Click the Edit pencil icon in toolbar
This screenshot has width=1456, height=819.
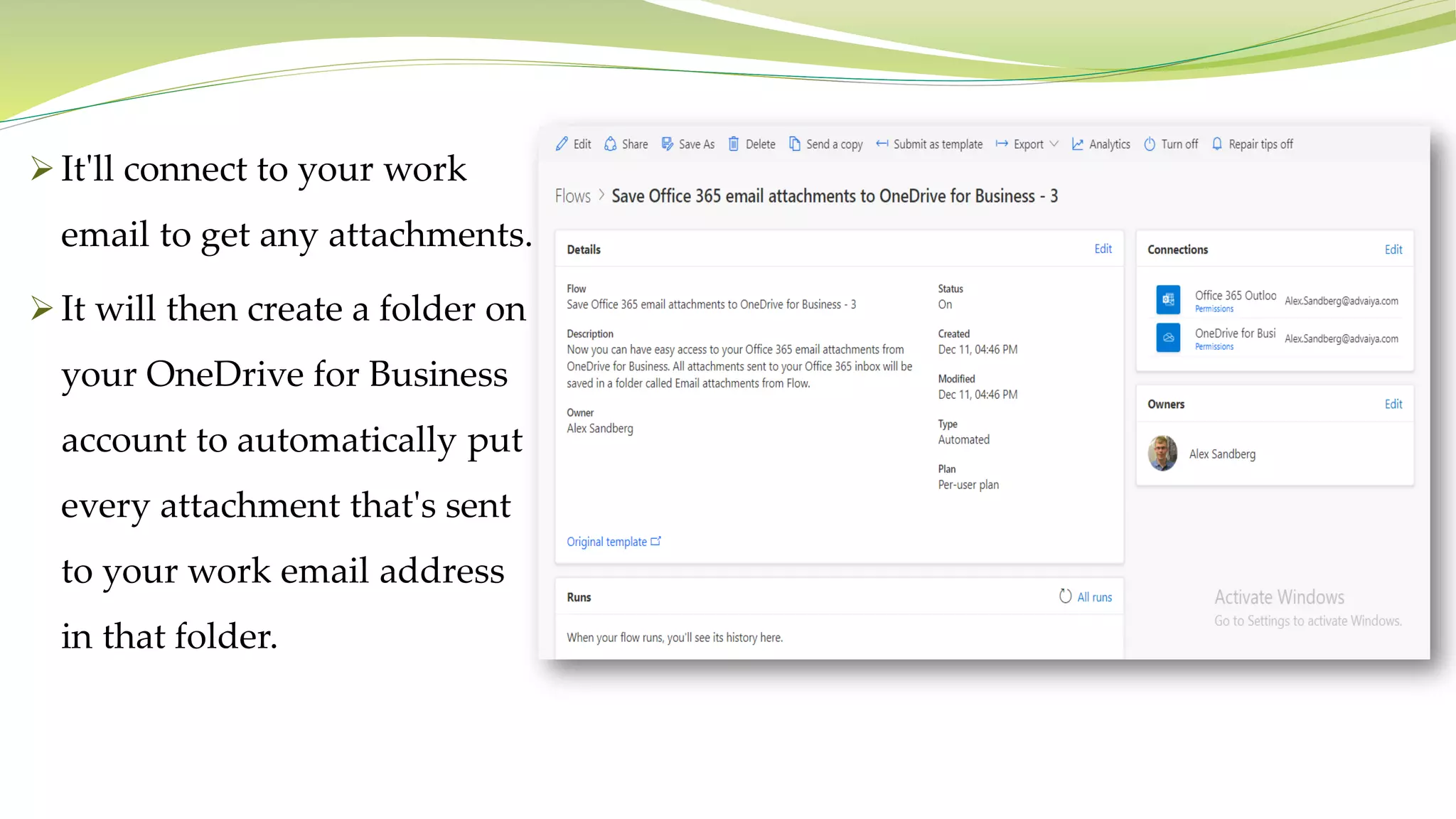click(x=562, y=144)
